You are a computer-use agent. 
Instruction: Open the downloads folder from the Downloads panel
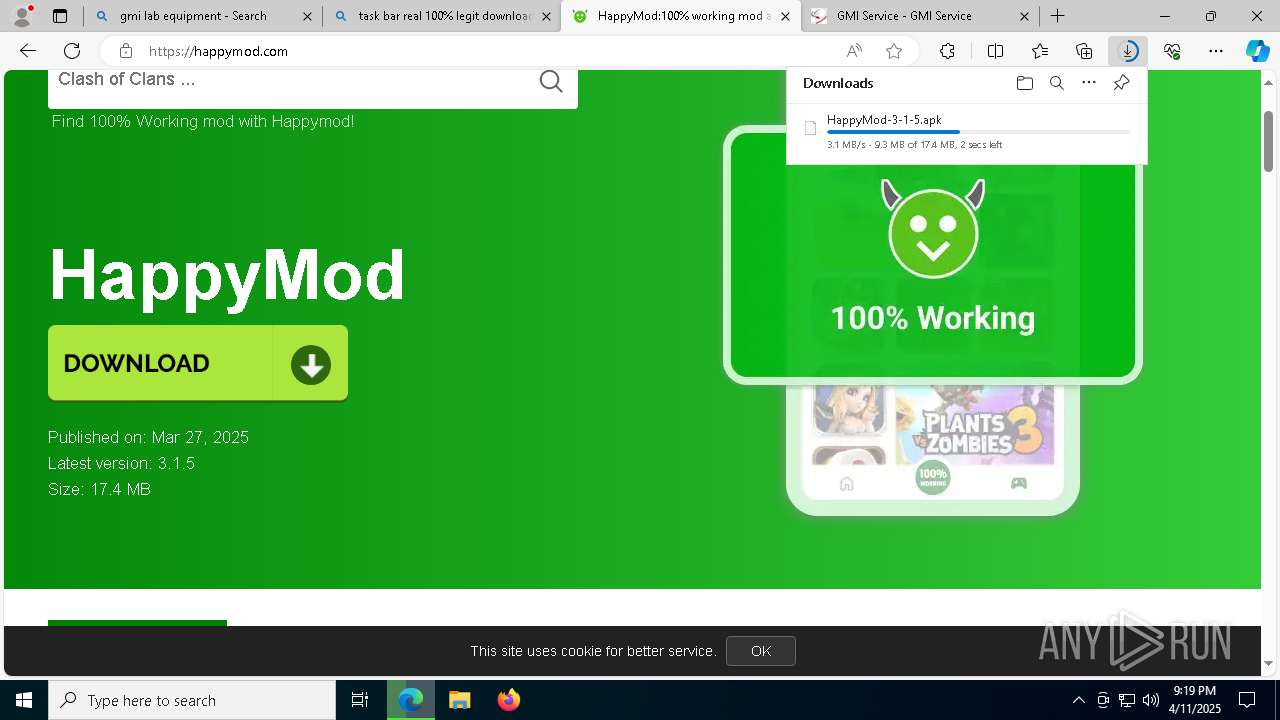[1024, 83]
